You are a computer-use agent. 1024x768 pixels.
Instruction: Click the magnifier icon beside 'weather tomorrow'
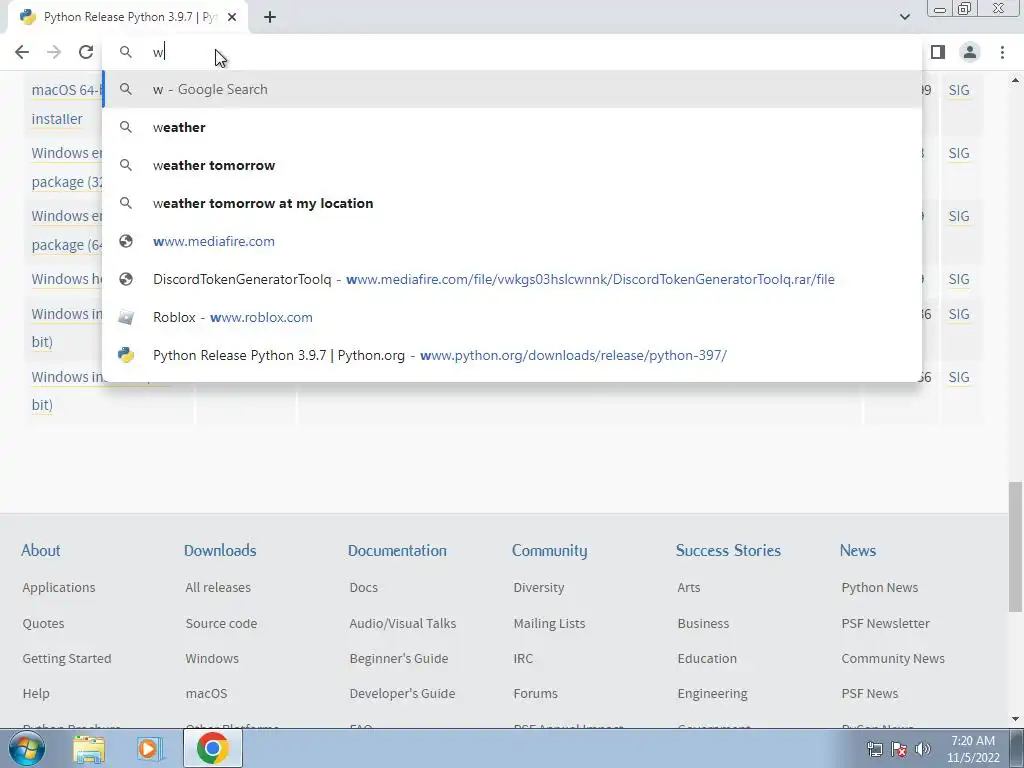pyautogui.click(x=125, y=165)
